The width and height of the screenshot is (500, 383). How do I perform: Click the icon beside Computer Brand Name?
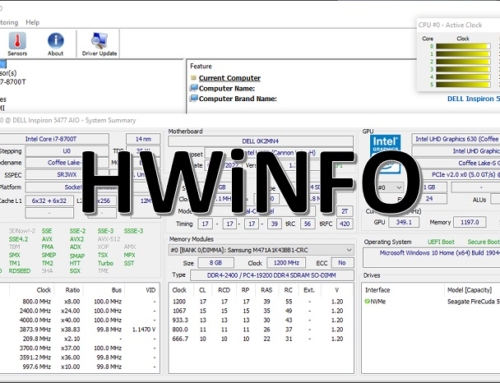point(194,98)
